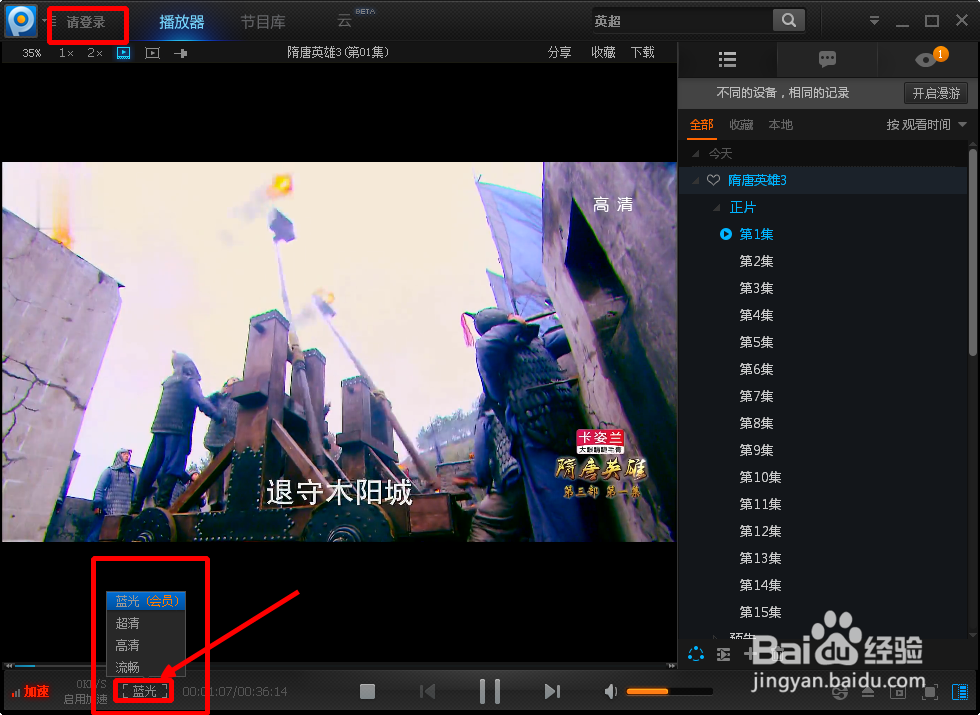Screen dimensions: 980x715
Task: Toggle the highlighted fit-to-window video mode icon
Action: 124,53
